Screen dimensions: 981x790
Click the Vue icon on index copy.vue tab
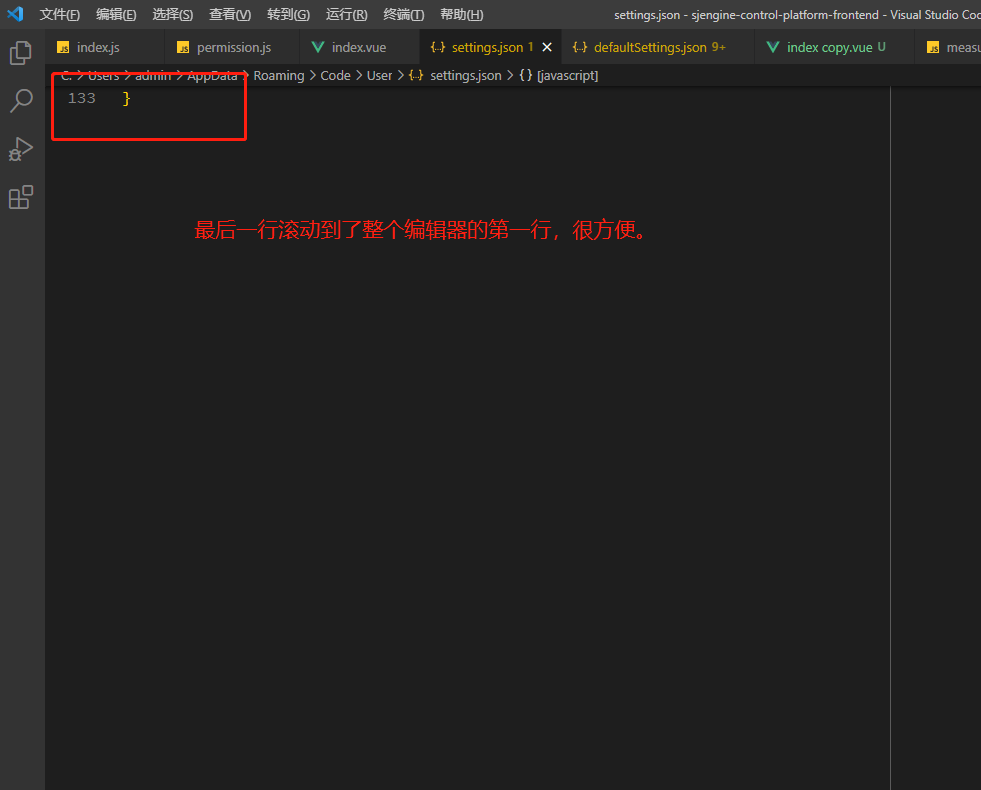pyautogui.click(x=773, y=47)
